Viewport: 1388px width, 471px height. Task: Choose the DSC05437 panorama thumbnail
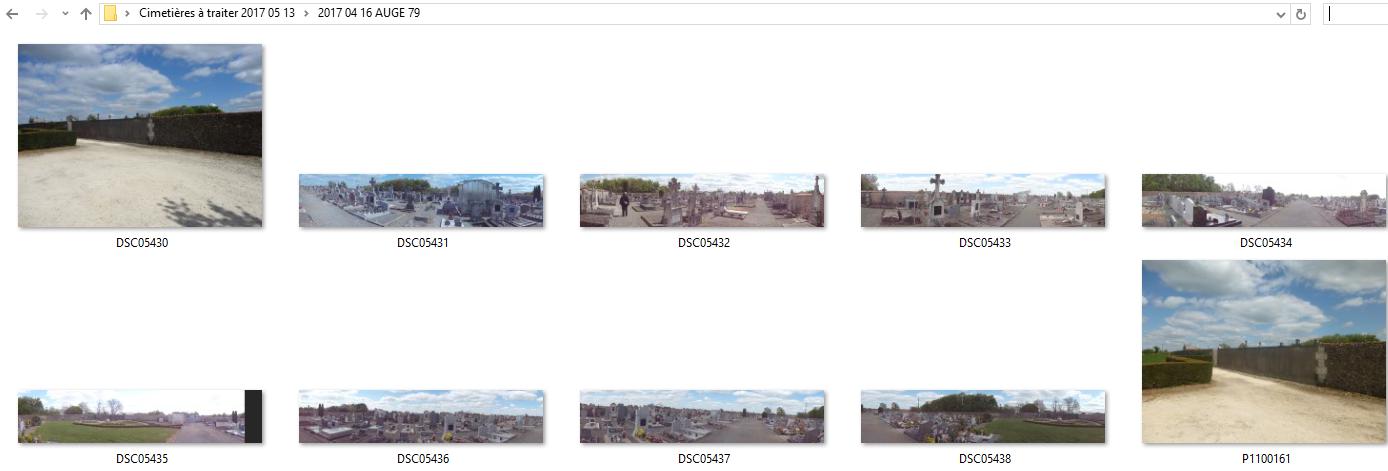[x=702, y=417]
